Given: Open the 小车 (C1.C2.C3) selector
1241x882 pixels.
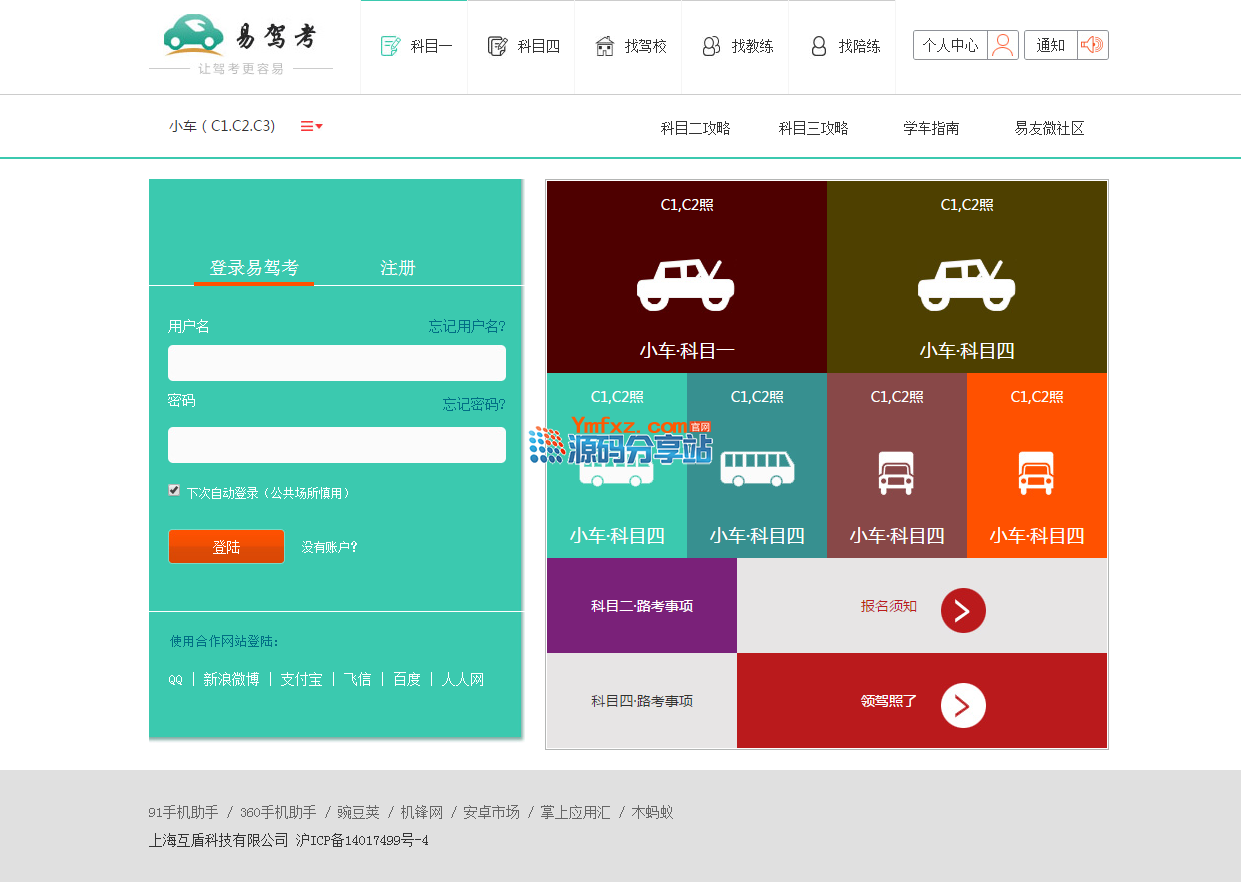Looking at the screenshot, I should point(222,126).
